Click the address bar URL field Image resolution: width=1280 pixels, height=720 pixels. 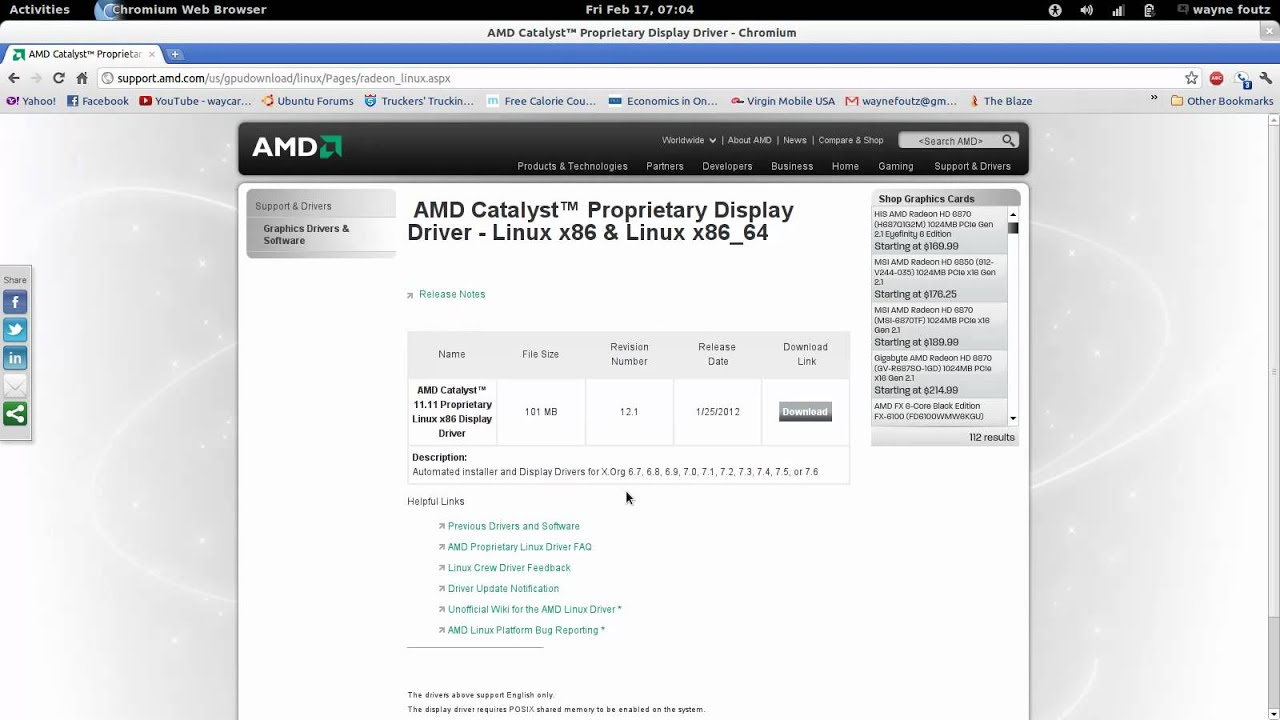[x=640, y=78]
